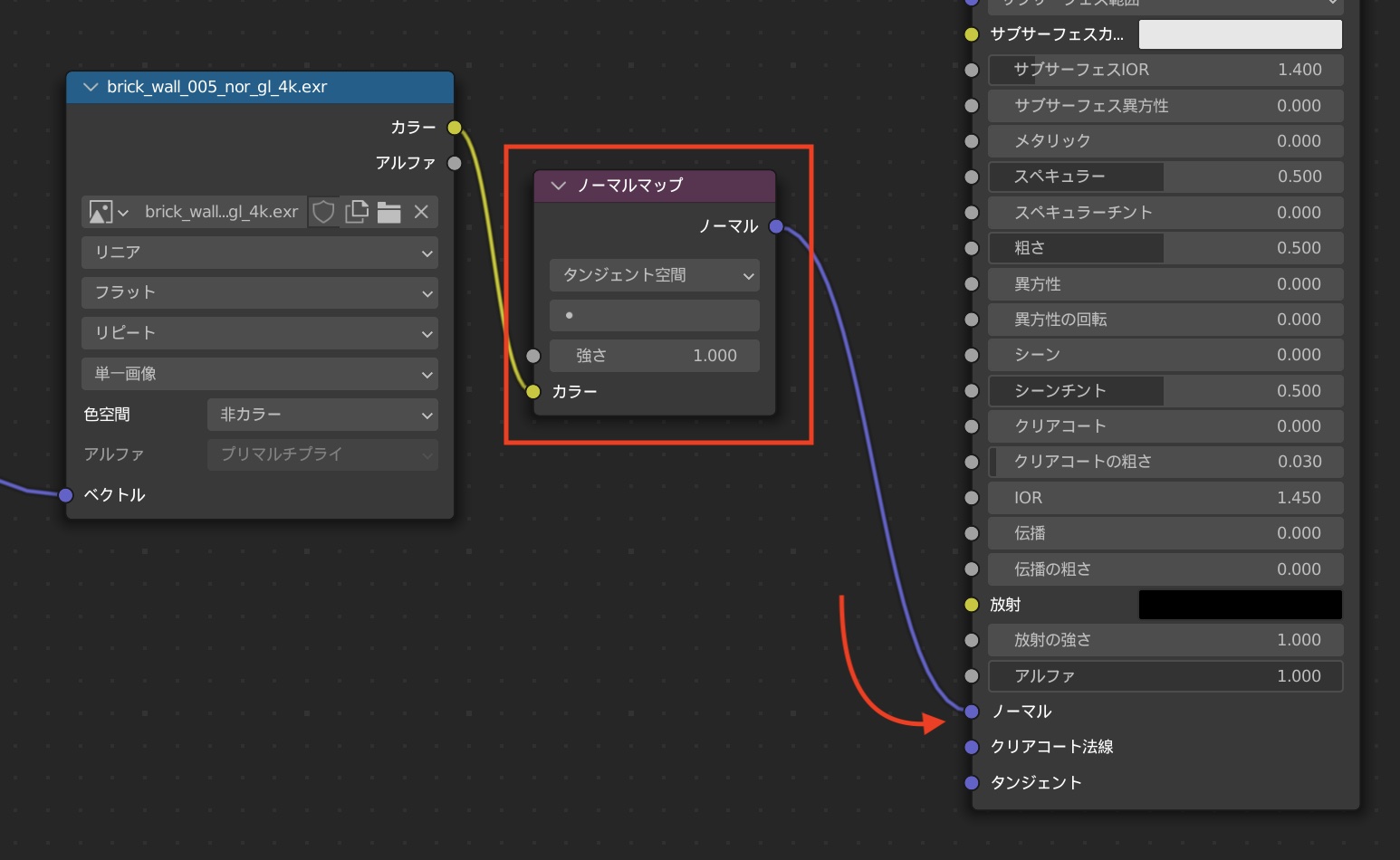Viewport: 1400px width, 860px height.
Task: Unlink image with the X icon
Action: click(421, 212)
